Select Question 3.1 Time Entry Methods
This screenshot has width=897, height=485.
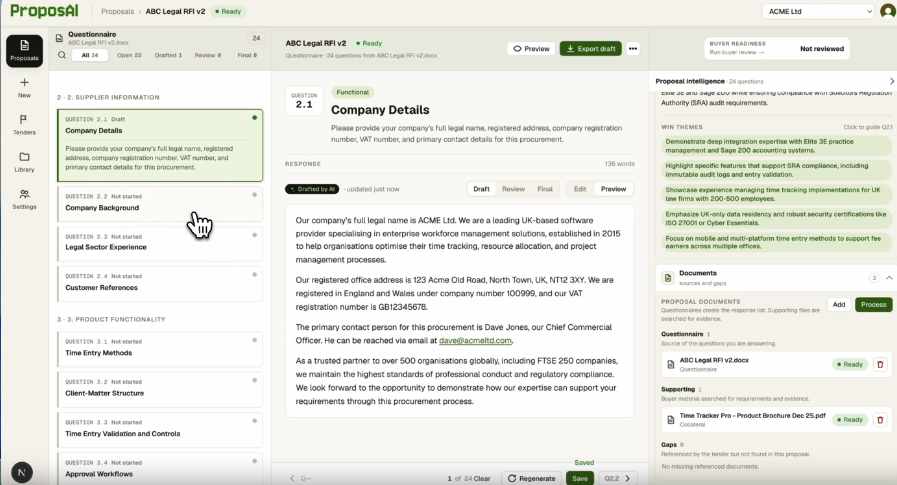pyautogui.click(x=160, y=349)
